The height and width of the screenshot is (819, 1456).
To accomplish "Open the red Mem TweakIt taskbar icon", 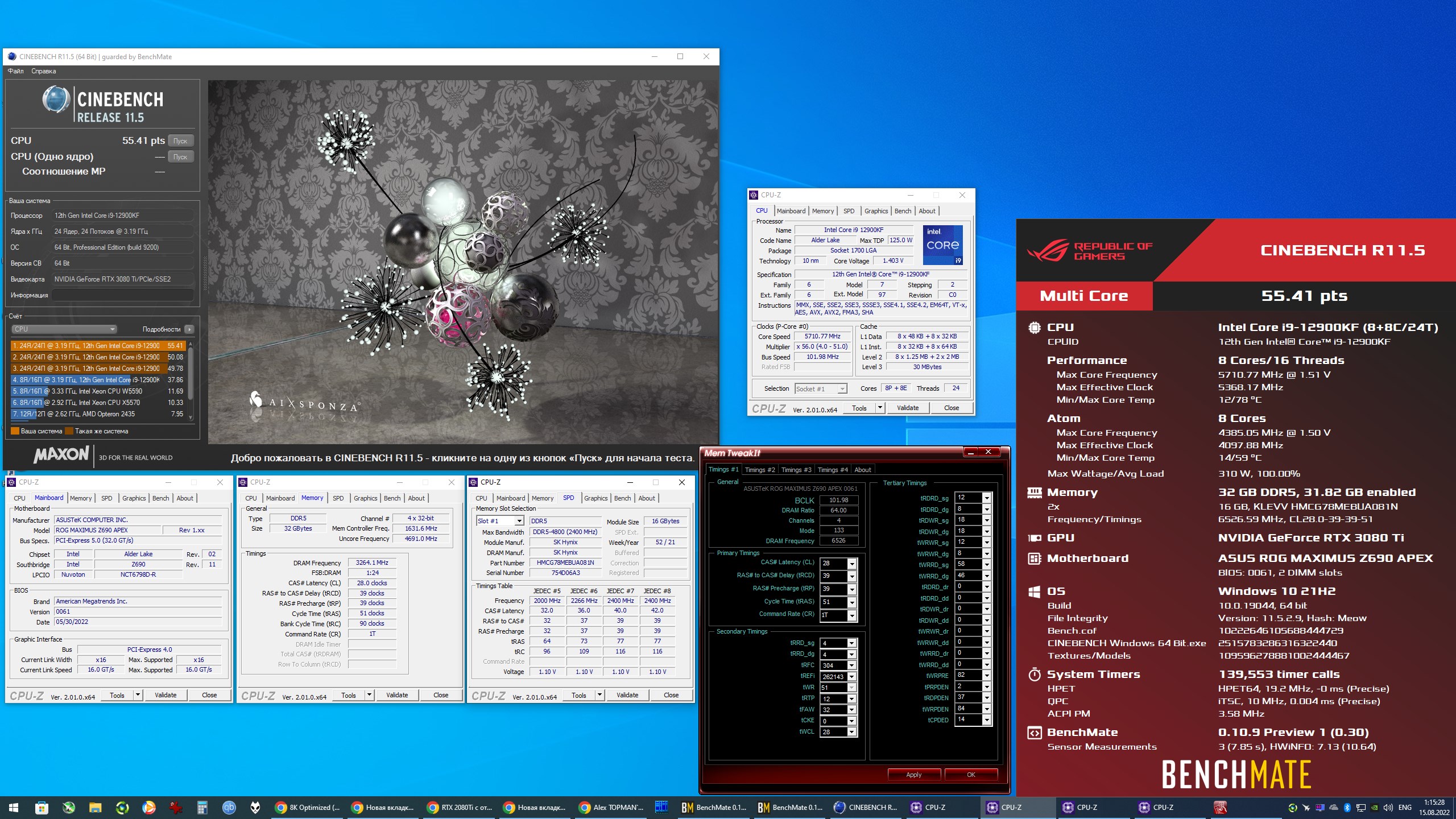I will coord(1220,808).
